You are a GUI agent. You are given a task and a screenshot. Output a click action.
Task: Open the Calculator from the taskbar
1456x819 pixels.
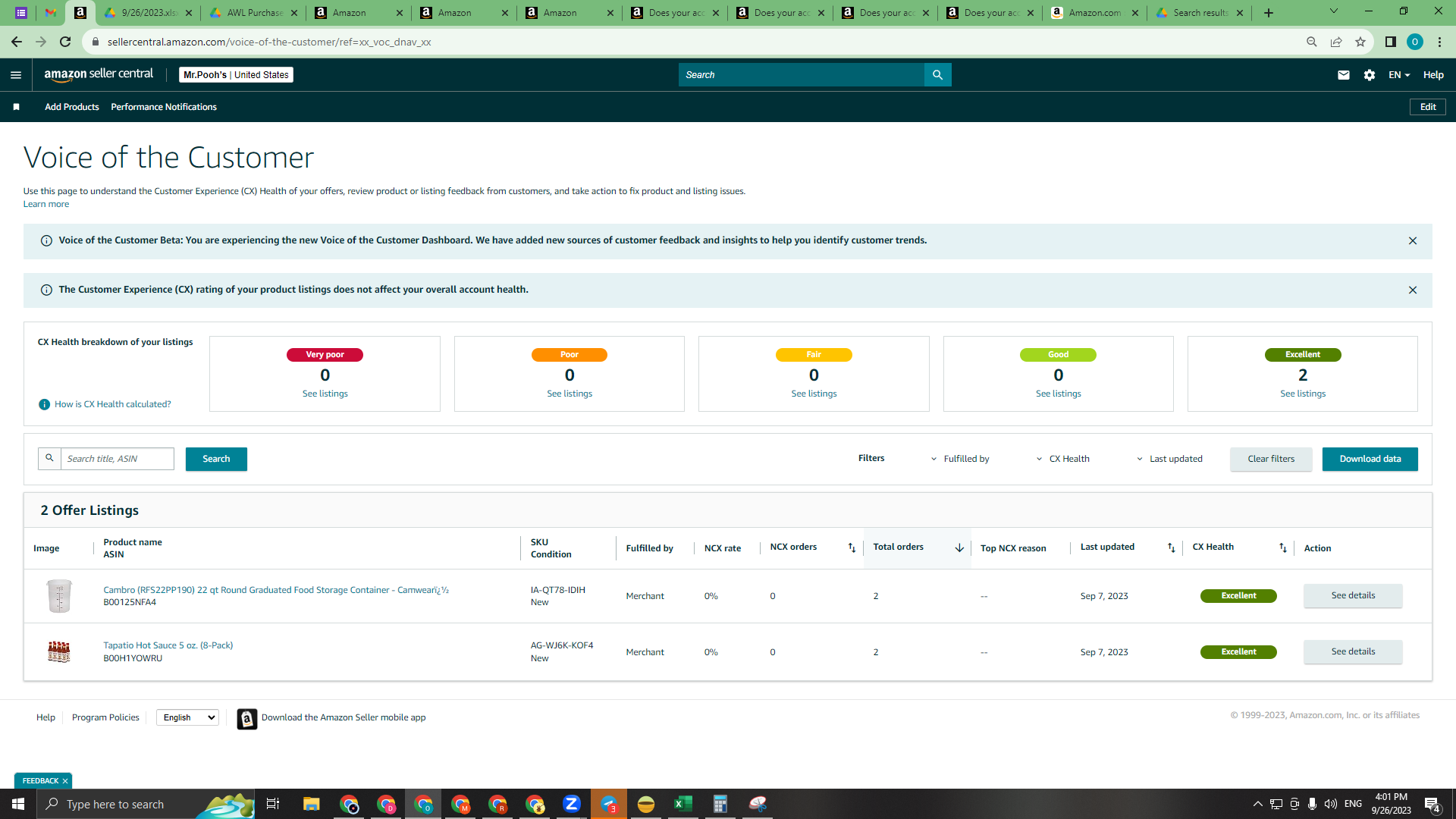[x=720, y=804]
